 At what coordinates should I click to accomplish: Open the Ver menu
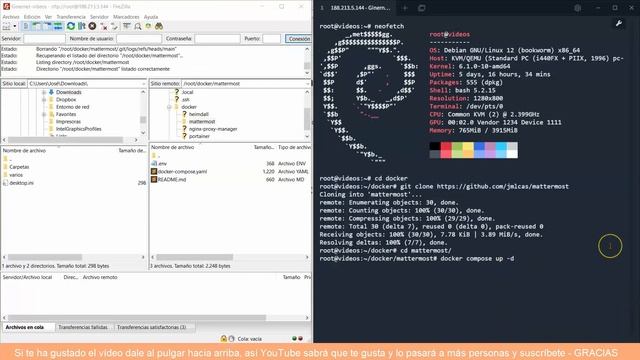pos(48,17)
